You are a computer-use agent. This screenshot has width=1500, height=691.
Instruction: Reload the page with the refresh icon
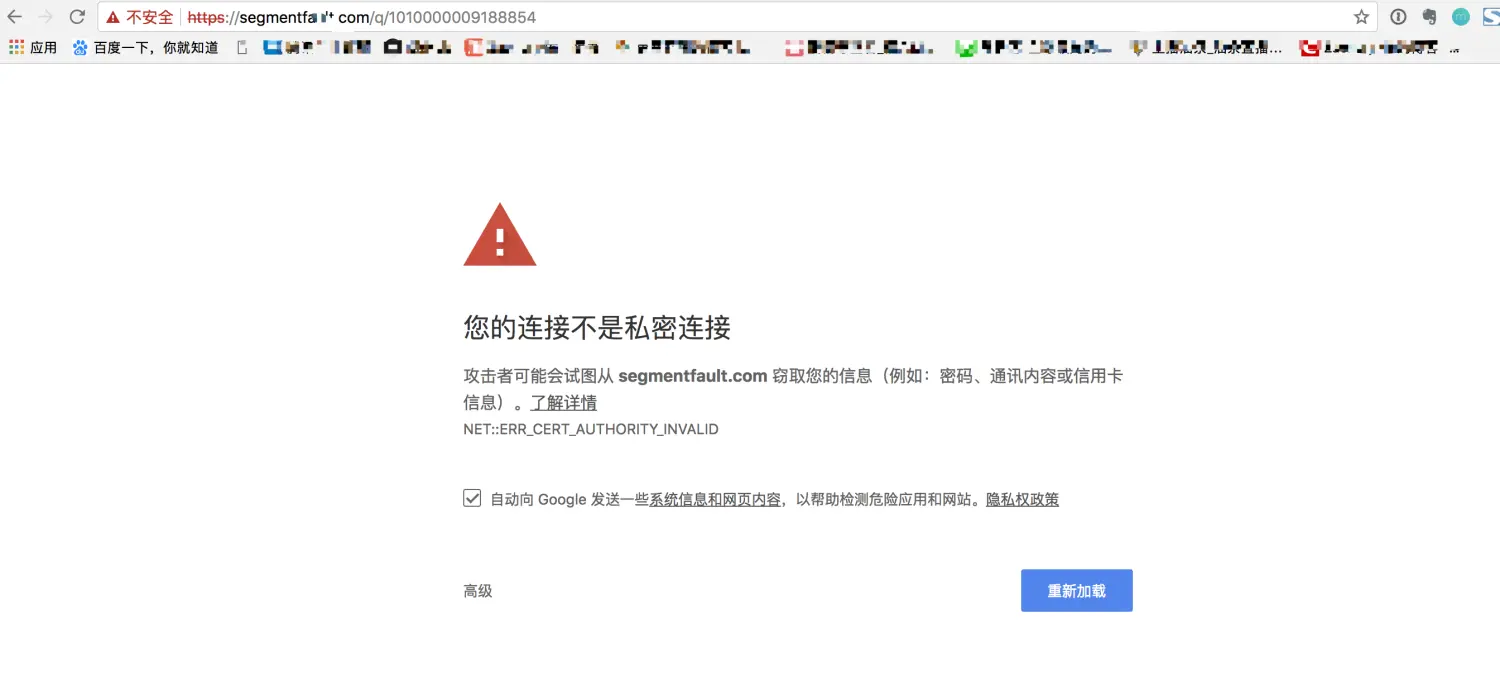(x=77, y=17)
